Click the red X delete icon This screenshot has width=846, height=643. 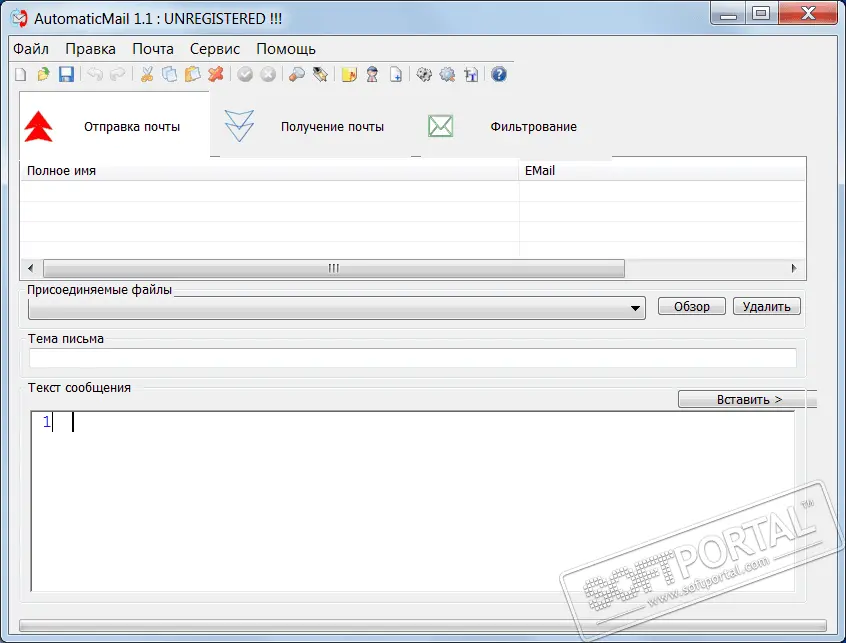tap(216, 74)
